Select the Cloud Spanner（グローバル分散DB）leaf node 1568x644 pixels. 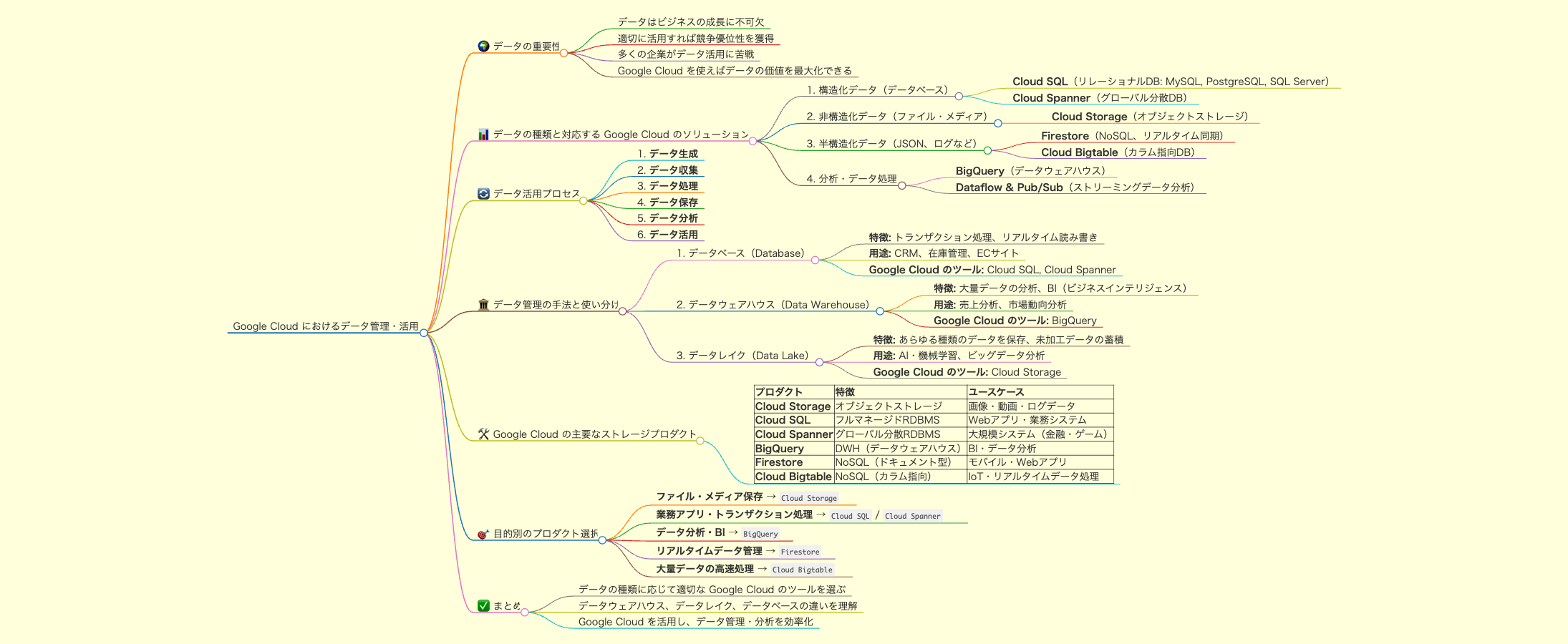(x=1101, y=98)
